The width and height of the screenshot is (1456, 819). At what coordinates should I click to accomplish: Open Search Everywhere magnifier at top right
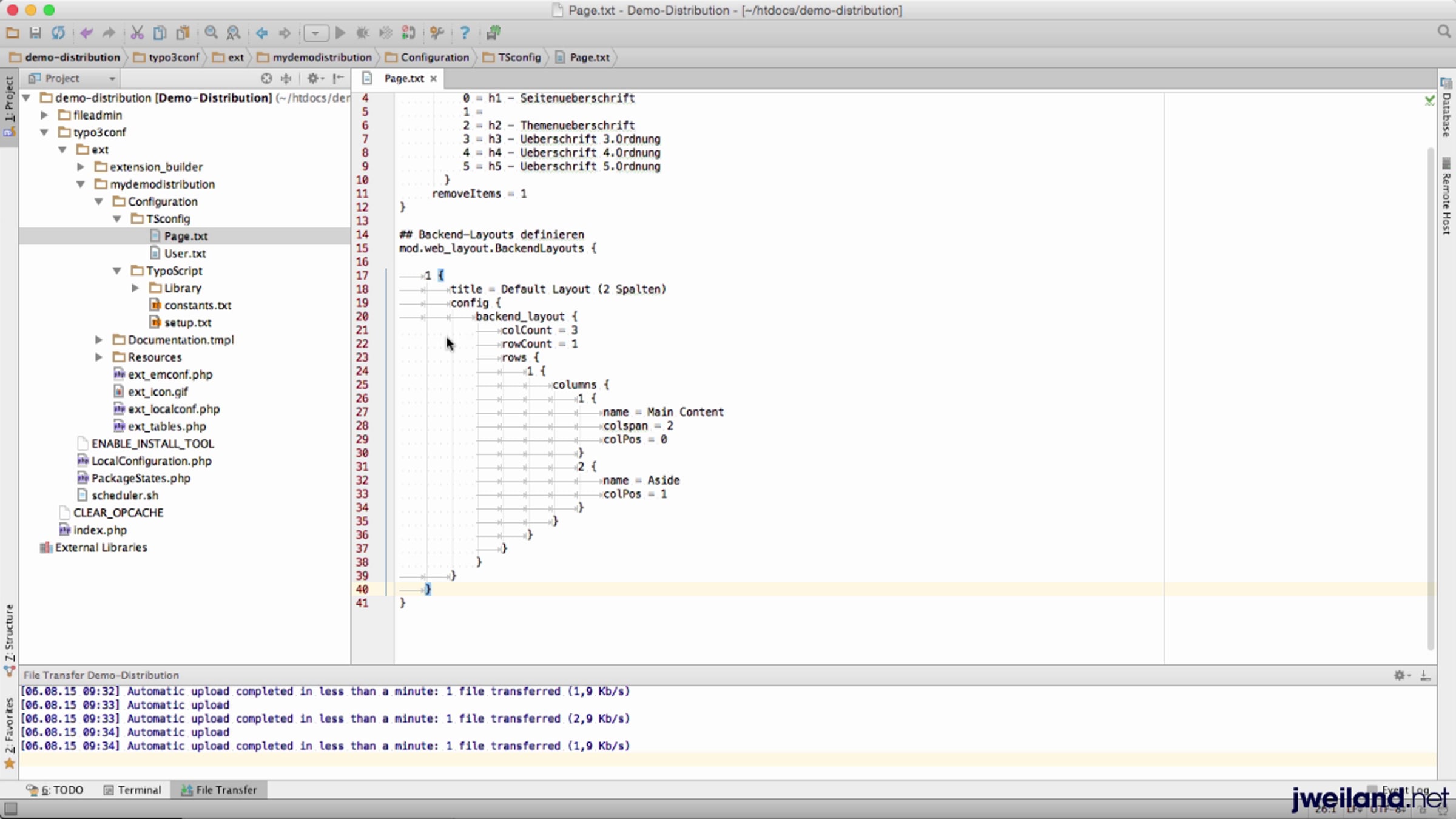tap(1444, 32)
